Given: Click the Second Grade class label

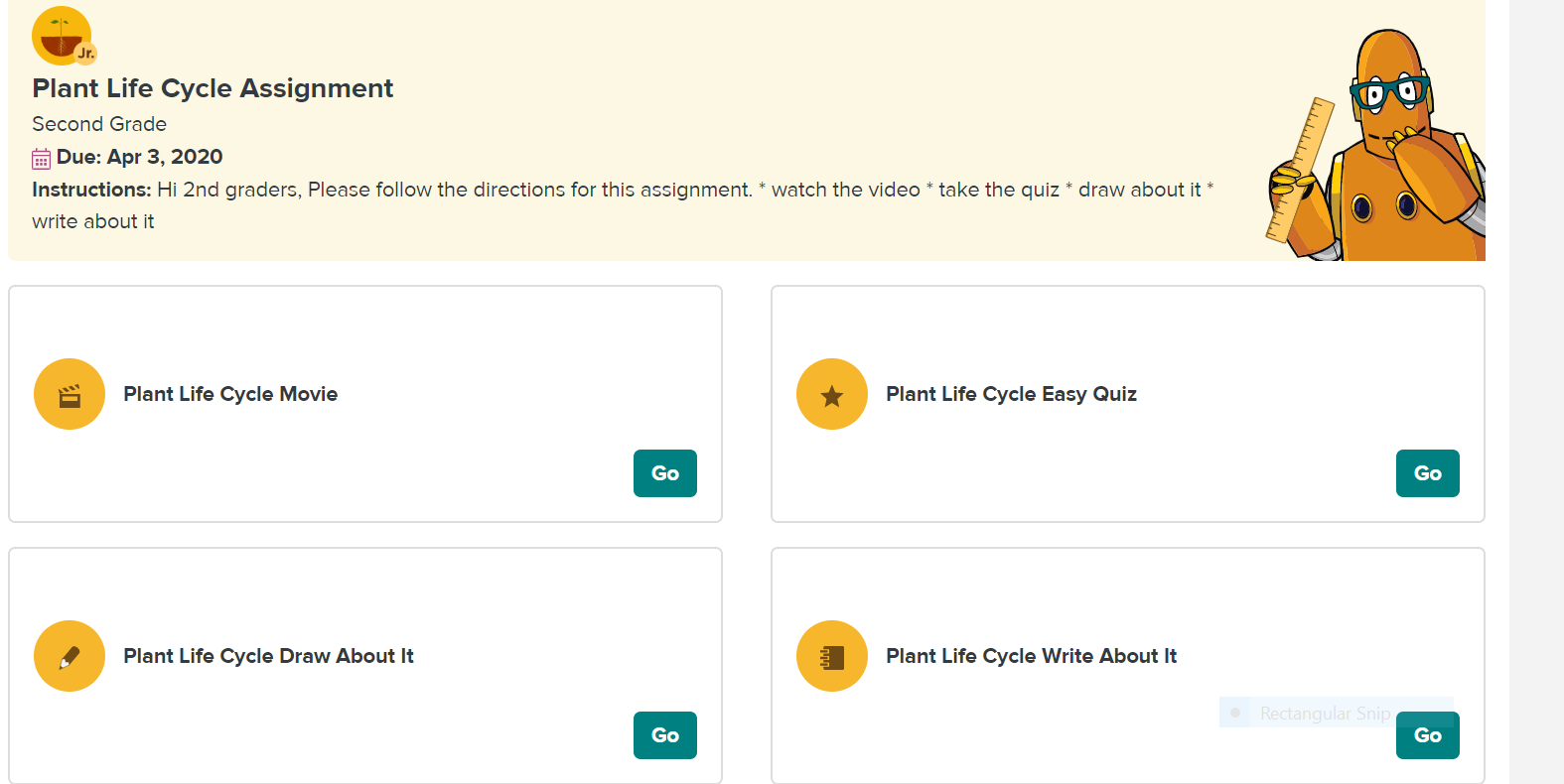Looking at the screenshot, I should (99, 124).
